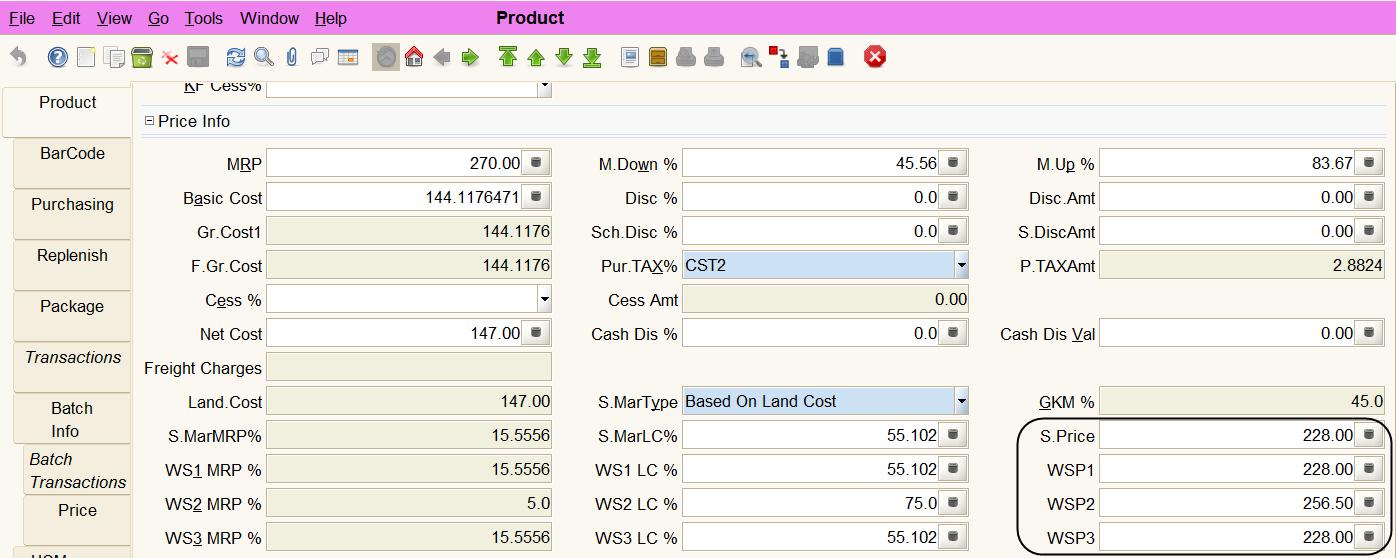
Task: Open the Tools menu
Action: 204,18
